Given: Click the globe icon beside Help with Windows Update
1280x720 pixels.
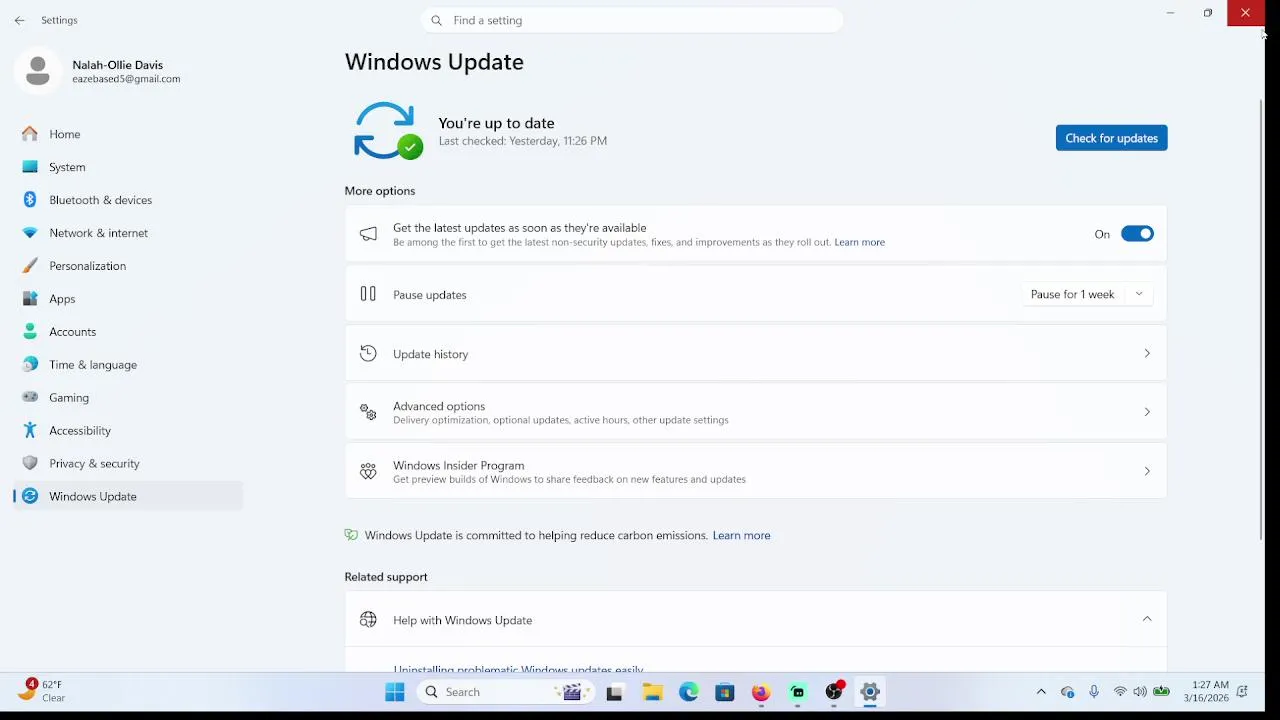Looking at the screenshot, I should click(x=368, y=620).
